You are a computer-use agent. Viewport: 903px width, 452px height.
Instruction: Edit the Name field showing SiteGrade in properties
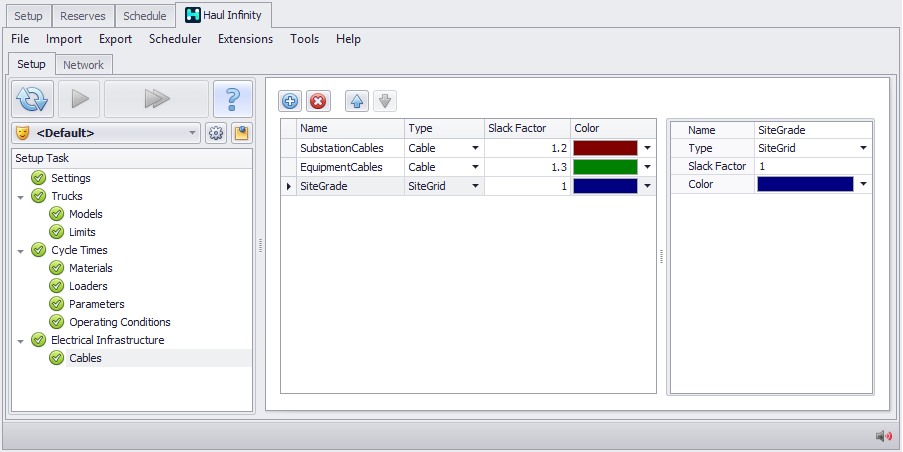click(x=813, y=130)
